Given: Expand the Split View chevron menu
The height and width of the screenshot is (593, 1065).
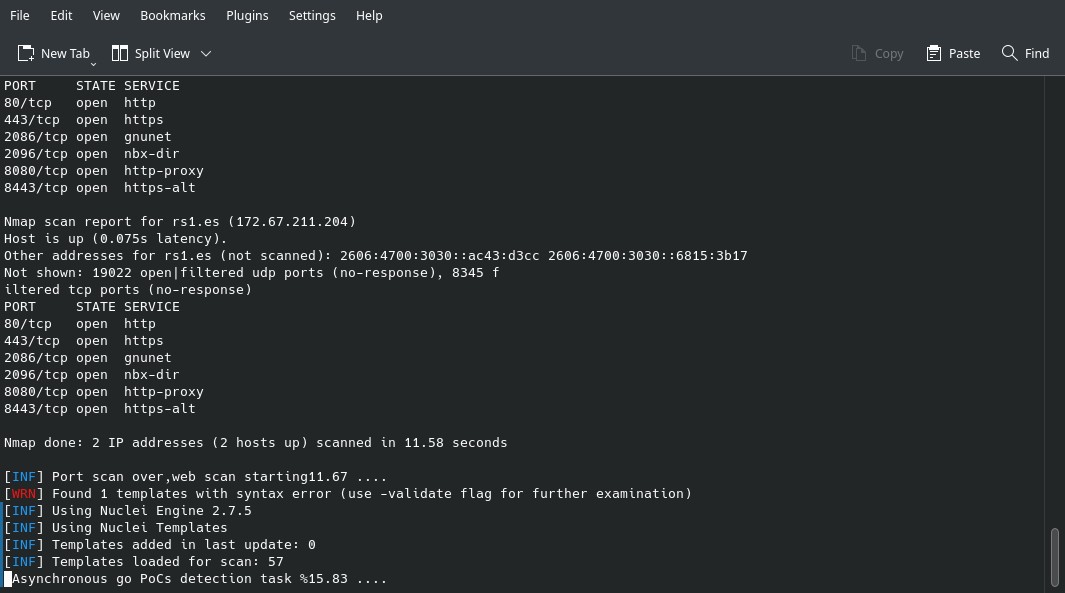Looking at the screenshot, I should (206, 54).
